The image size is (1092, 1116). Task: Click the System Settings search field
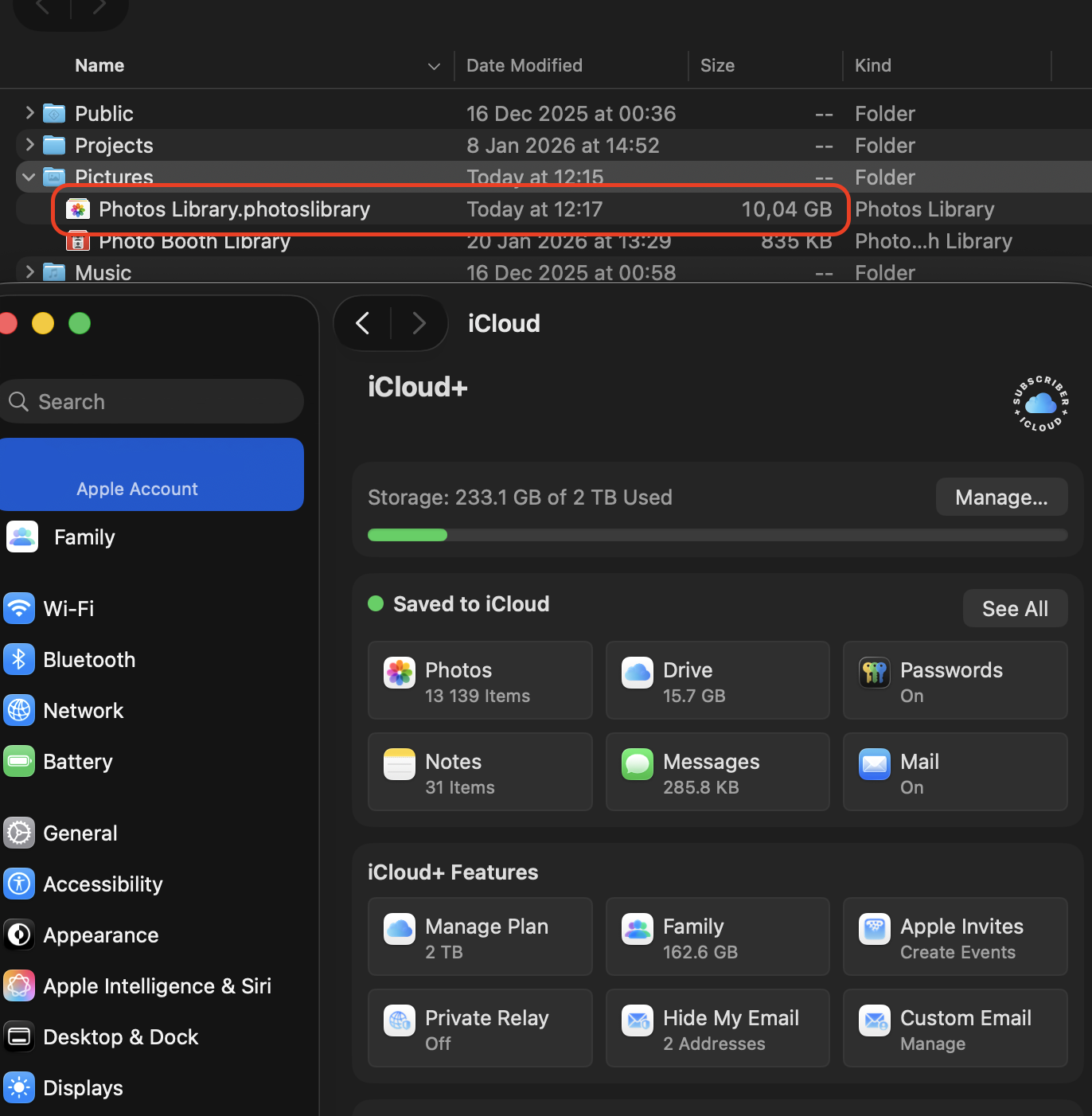[x=151, y=401]
